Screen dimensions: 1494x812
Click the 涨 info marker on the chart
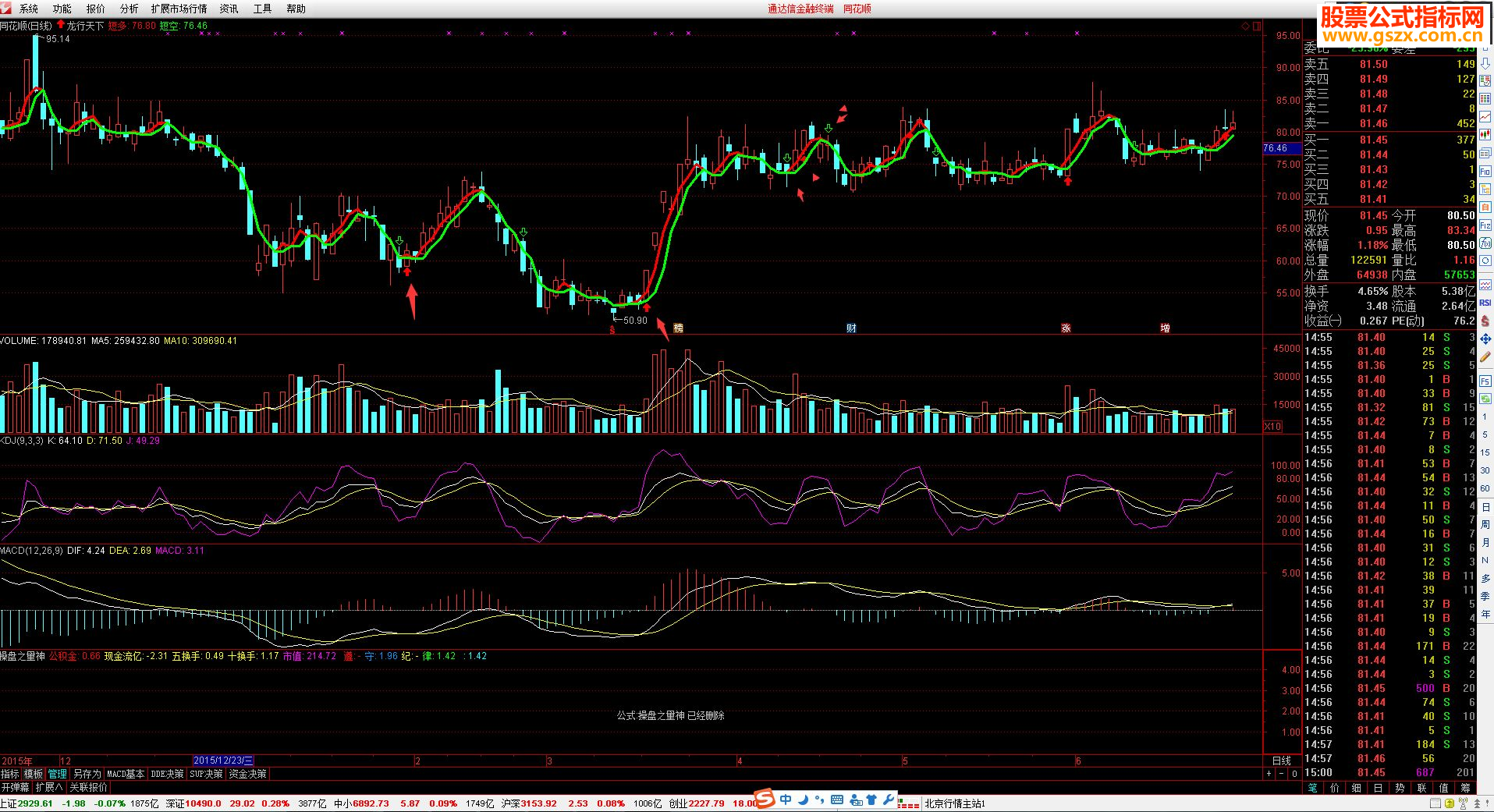[x=1066, y=328]
